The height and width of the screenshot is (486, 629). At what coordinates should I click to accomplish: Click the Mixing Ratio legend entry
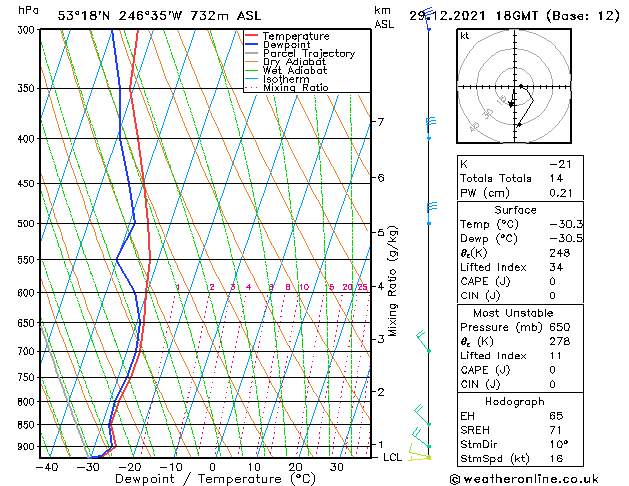click(x=295, y=88)
